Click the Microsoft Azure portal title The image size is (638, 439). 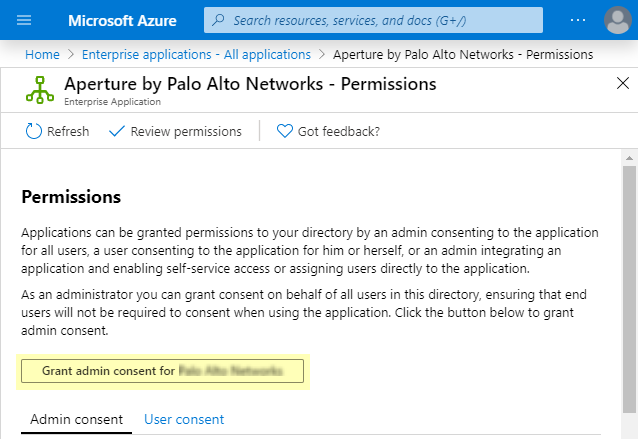[124, 20]
